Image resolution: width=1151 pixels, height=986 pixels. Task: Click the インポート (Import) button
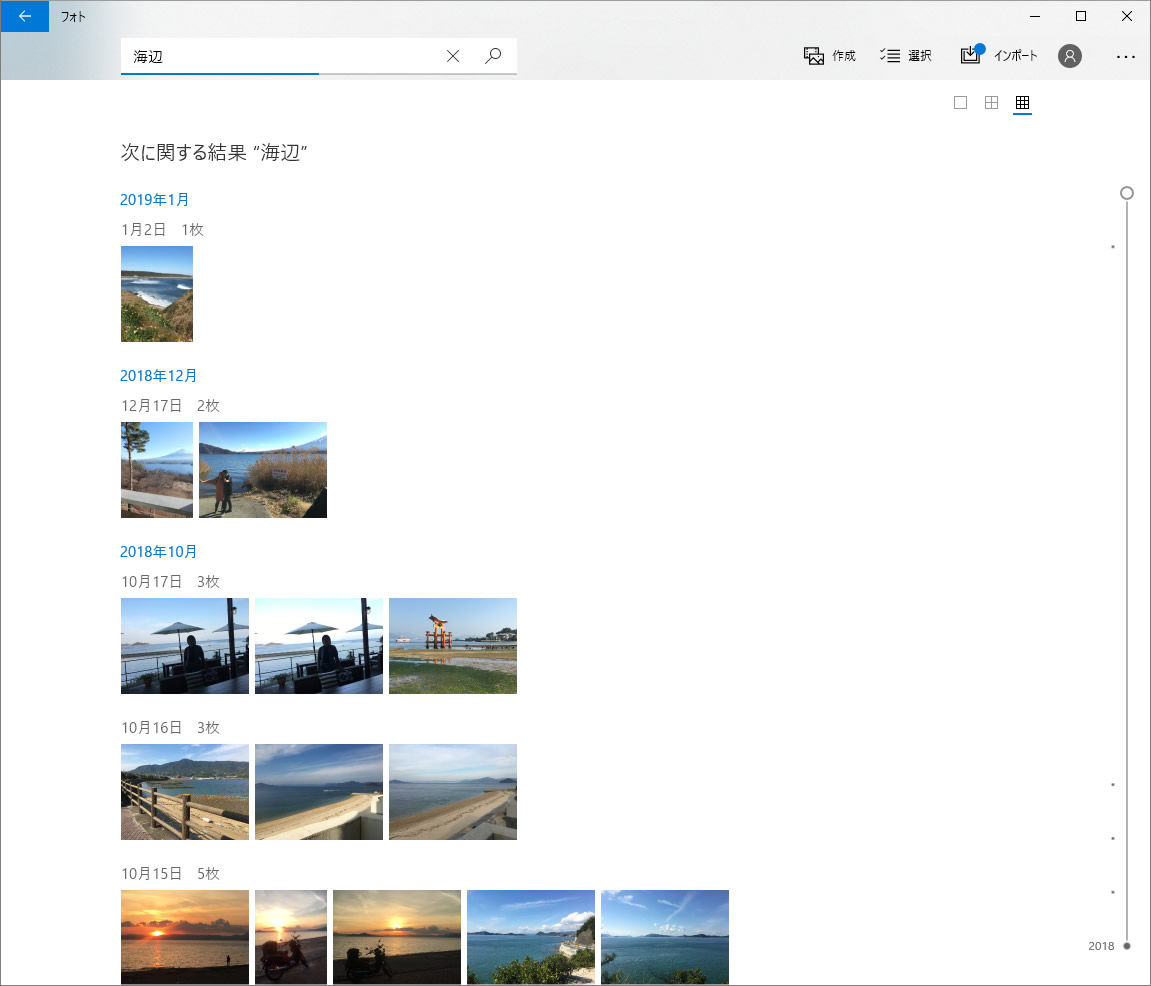point(999,56)
